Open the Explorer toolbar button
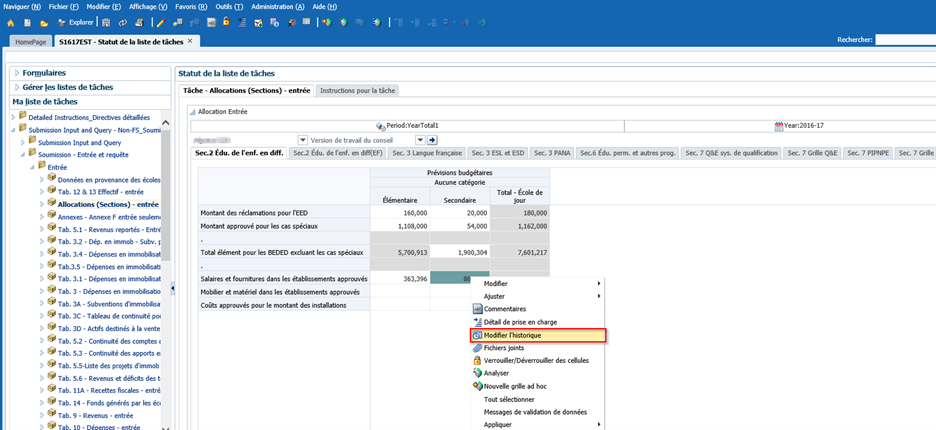Image resolution: width=936 pixels, height=430 pixels. (x=76, y=22)
